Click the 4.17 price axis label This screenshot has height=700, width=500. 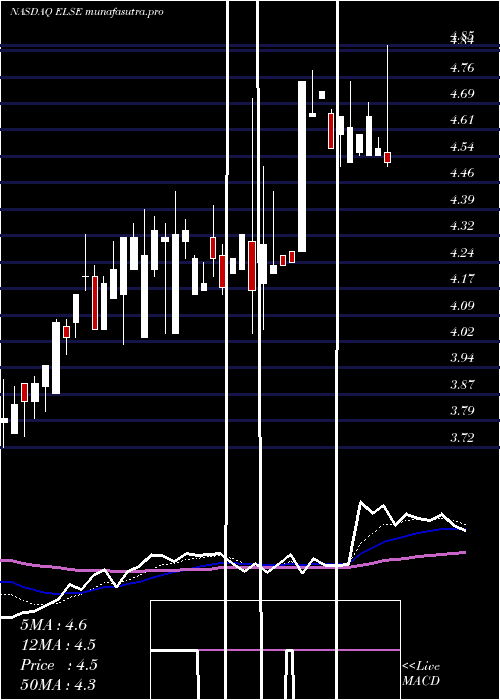pyautogui.click(x=462, y=279)
